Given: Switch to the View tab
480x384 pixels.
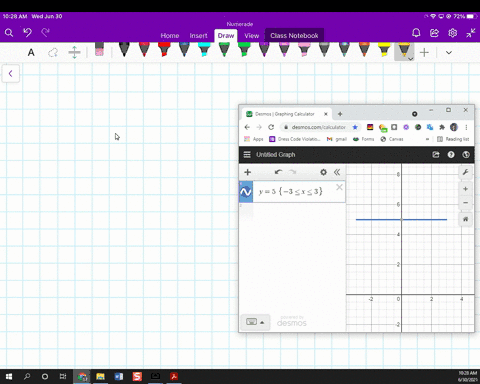Looking at the screenshot, I should pos(251,36).
